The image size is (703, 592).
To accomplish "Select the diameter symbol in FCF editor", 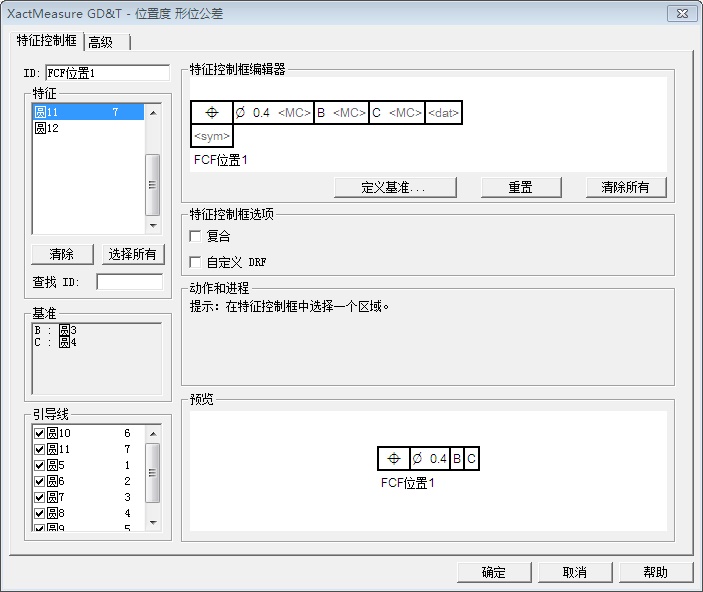I will click(240, 113).
